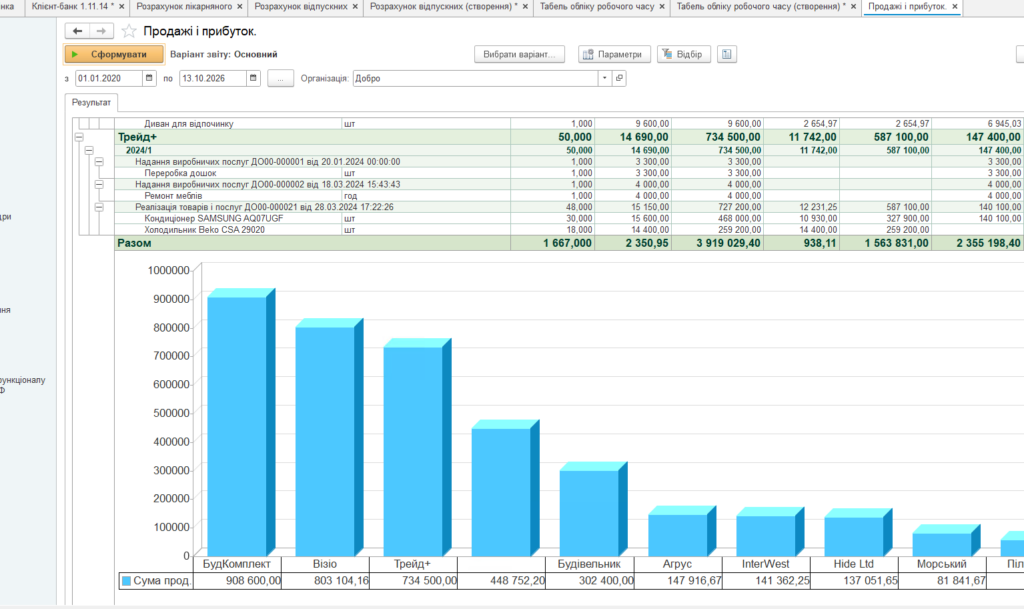Collapse the document ДО00-000001 row
The width and height of the screenshot is (1024, 609).
99,162
